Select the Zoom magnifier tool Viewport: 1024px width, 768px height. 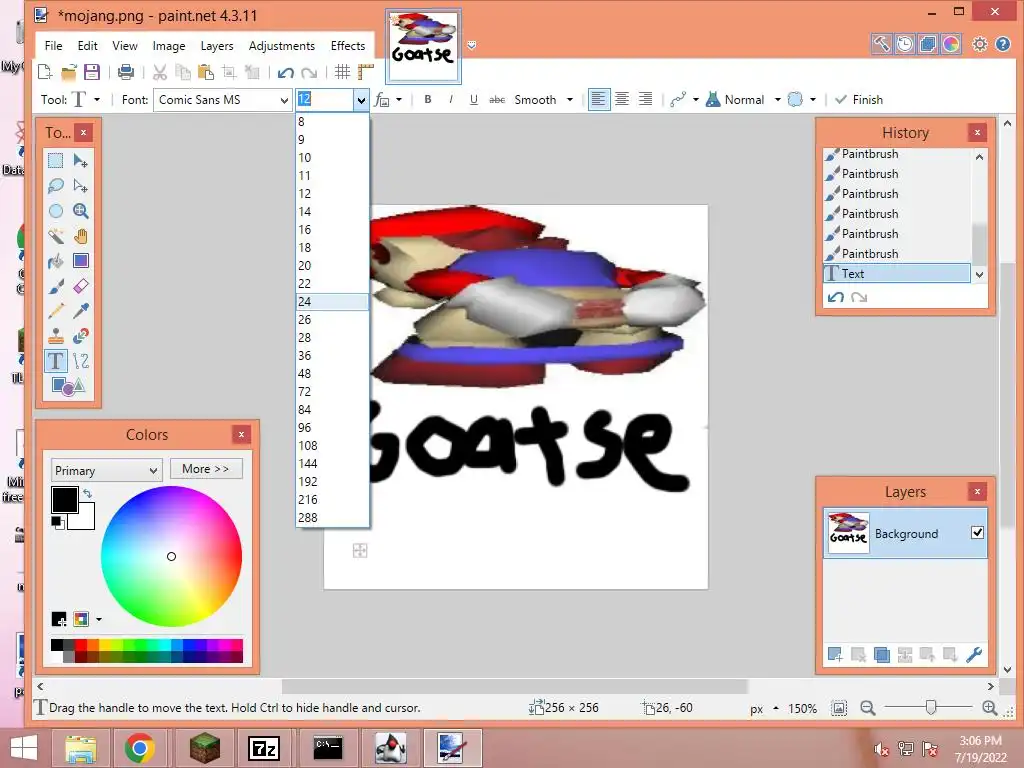click(81, 211)
